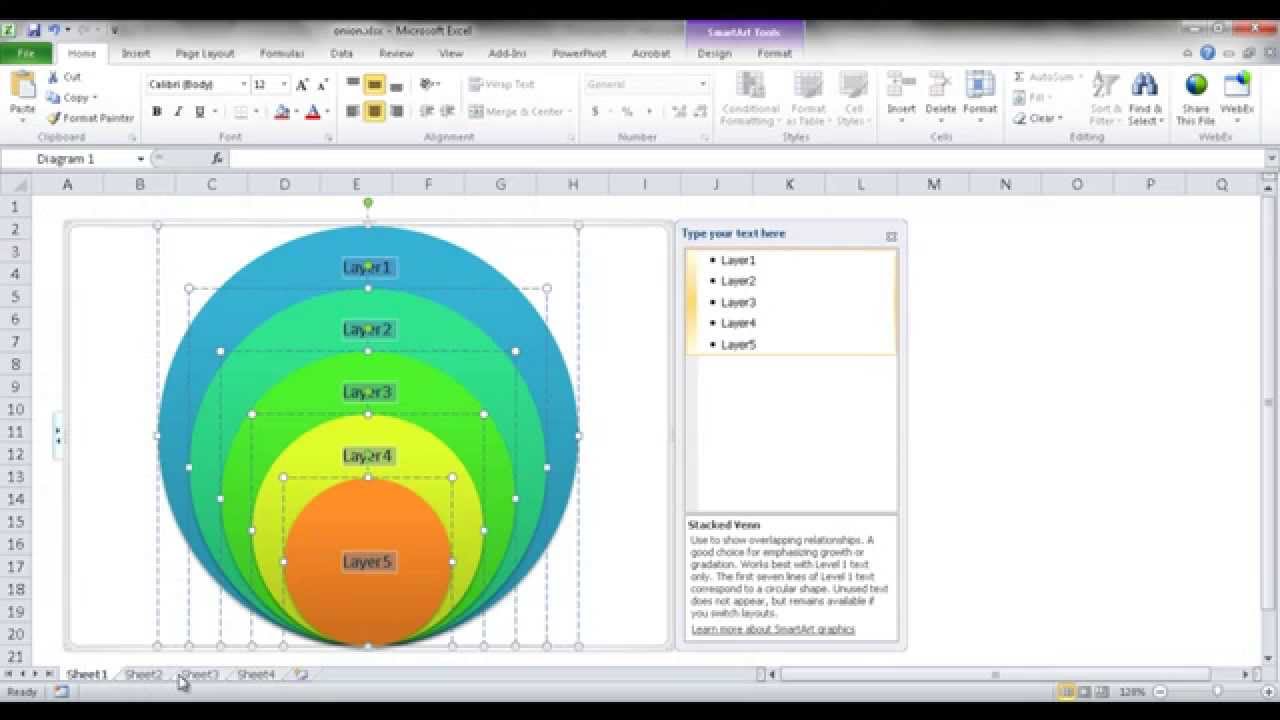This screenshot has height=720, width=1280.
Task: Open the Calibri (Body) font name dropdown
Action: pyautogui.click(x=243, y=85)
